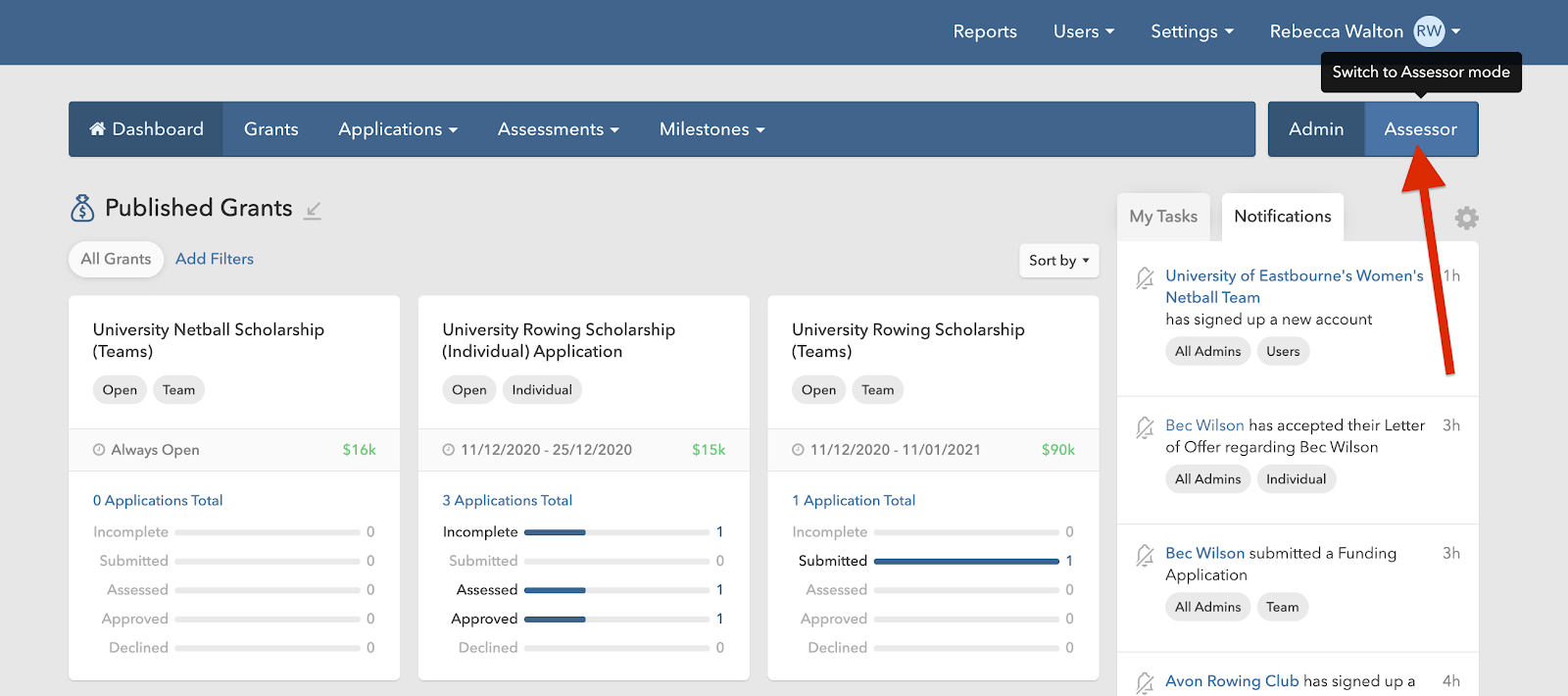This screenshot has width=1568, height=696.
Task: Click the bell icon beside the Funding Application notification
Action: [x=1145, y=556]
